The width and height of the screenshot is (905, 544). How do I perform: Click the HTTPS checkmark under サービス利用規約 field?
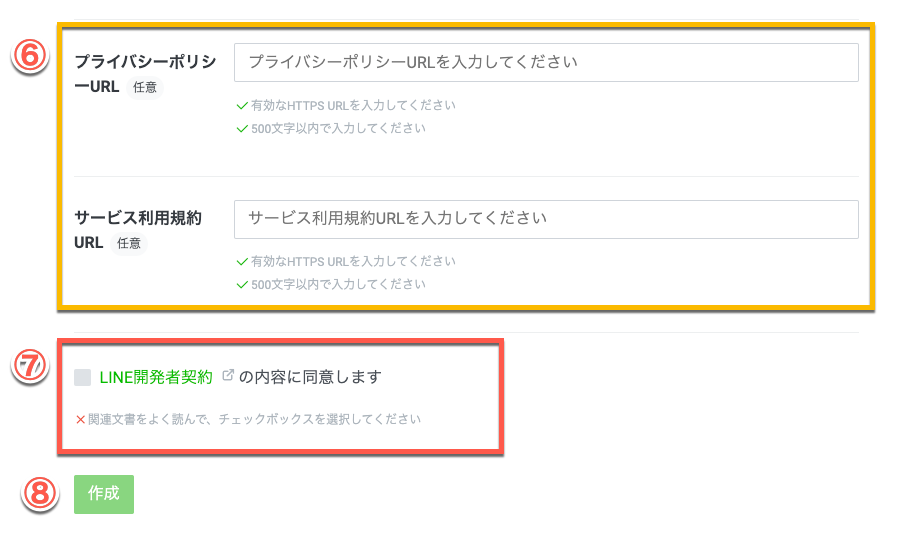241,262
